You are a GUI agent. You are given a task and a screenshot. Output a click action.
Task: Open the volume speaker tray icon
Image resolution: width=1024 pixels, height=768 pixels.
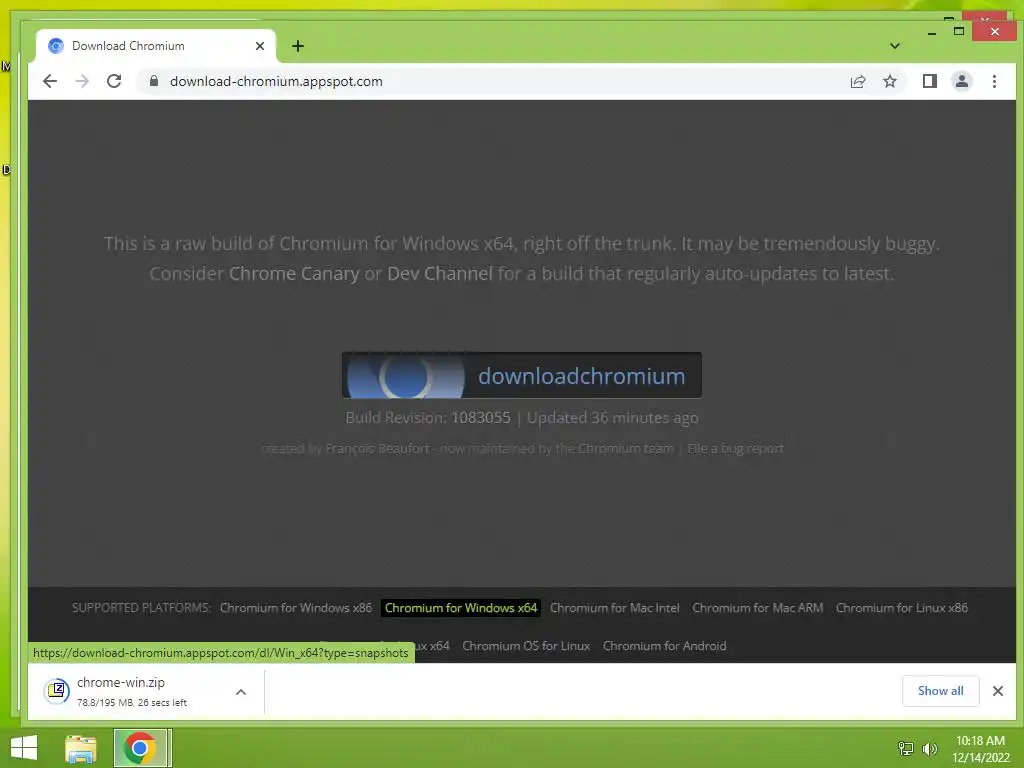(929, 748)
